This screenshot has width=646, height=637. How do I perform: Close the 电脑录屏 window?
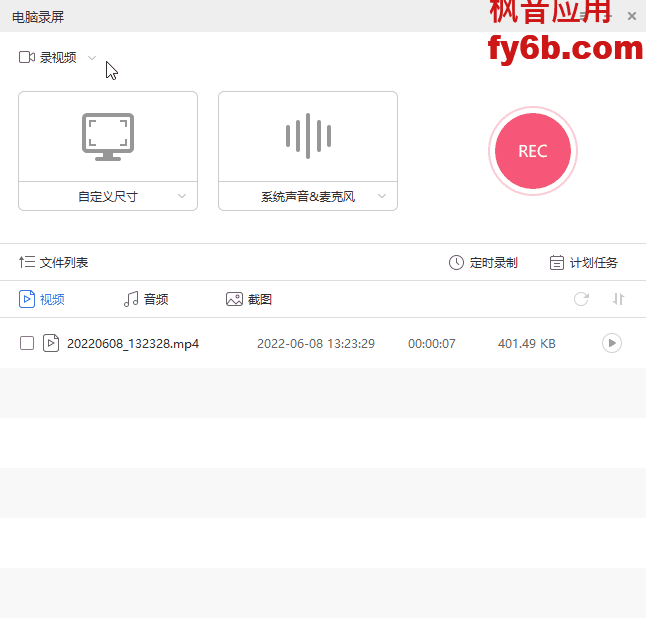pyautogui.click(x=632, y=16)
